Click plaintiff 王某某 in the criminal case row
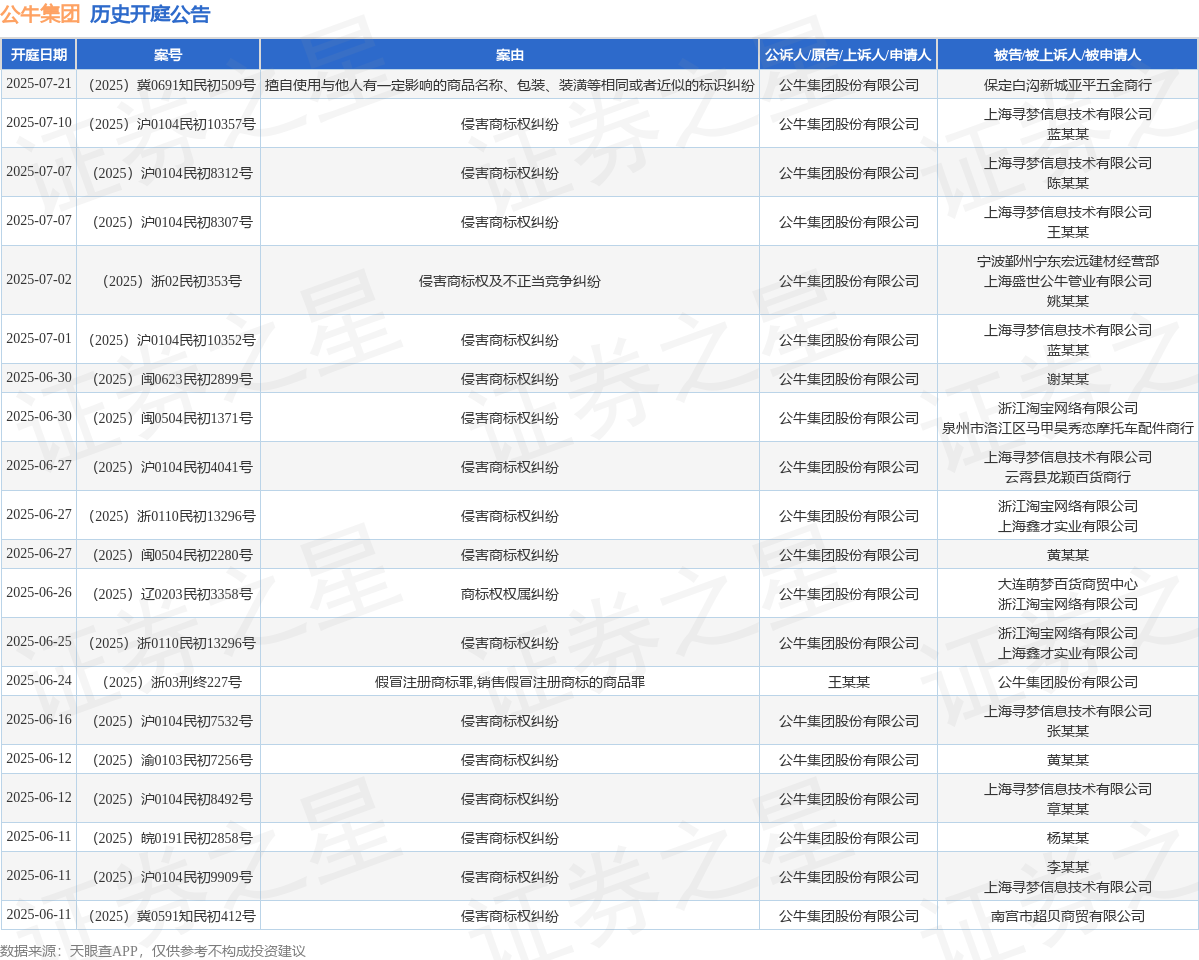 tap(848, 682)
